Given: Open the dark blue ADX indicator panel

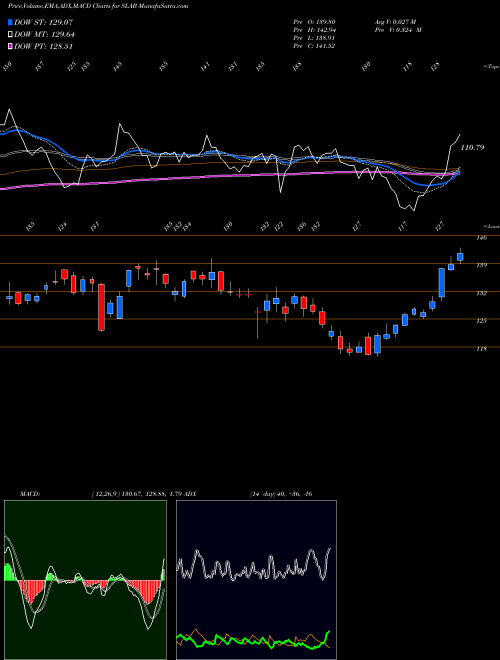Looking at the screenshot, I should (x=256, y=580).
